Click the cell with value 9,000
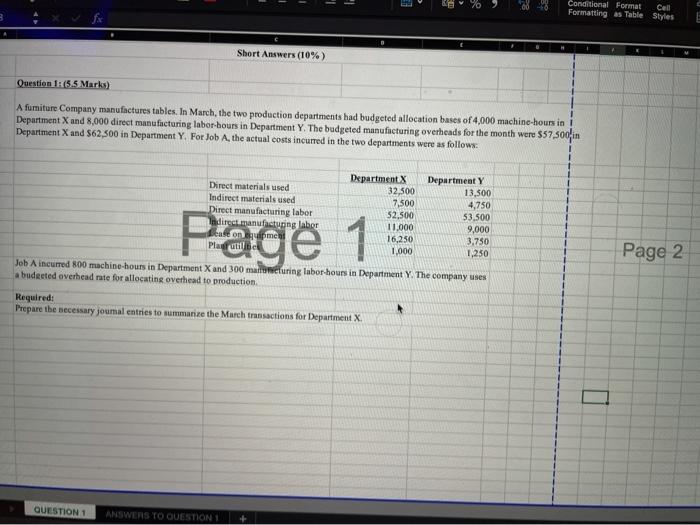This screenshot has height=525, width=700. pos(478,229)
